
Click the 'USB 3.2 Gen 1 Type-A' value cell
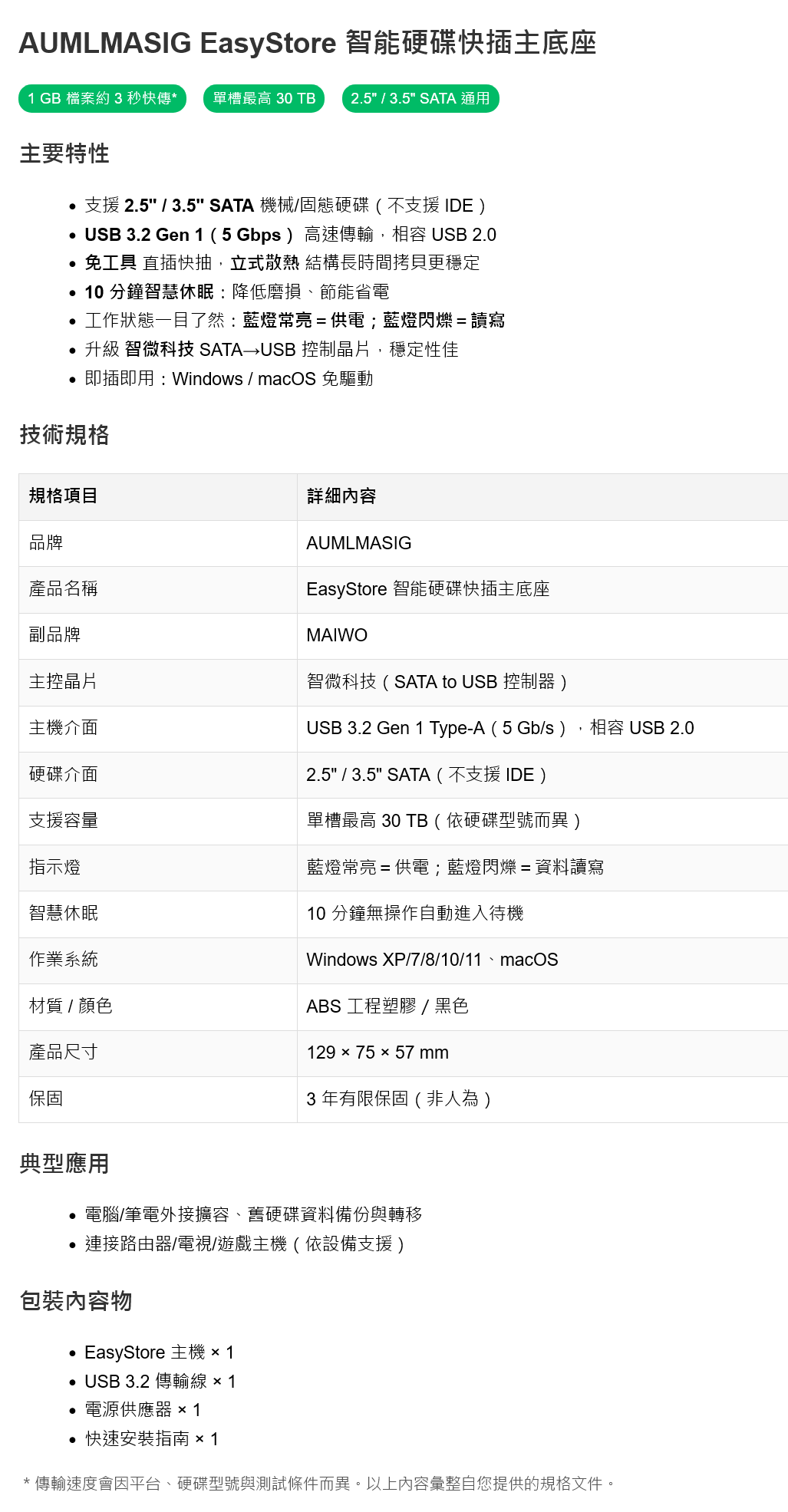542,729
